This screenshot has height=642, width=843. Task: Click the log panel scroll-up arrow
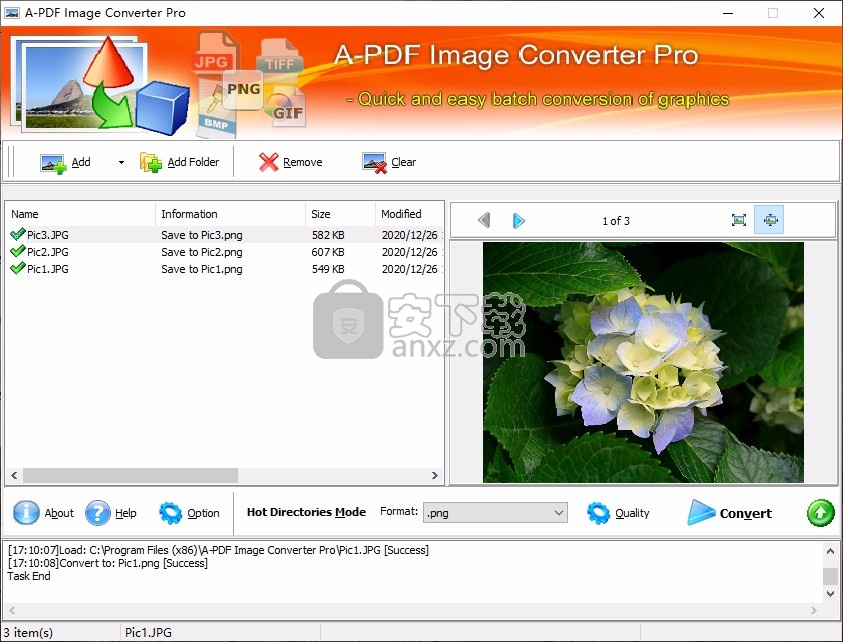830,551
